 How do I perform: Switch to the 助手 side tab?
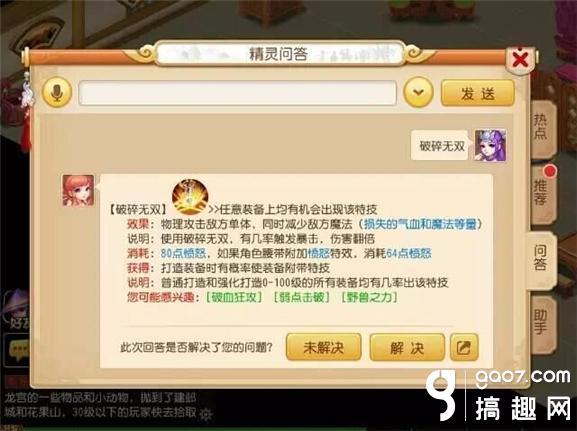(541, 322)
